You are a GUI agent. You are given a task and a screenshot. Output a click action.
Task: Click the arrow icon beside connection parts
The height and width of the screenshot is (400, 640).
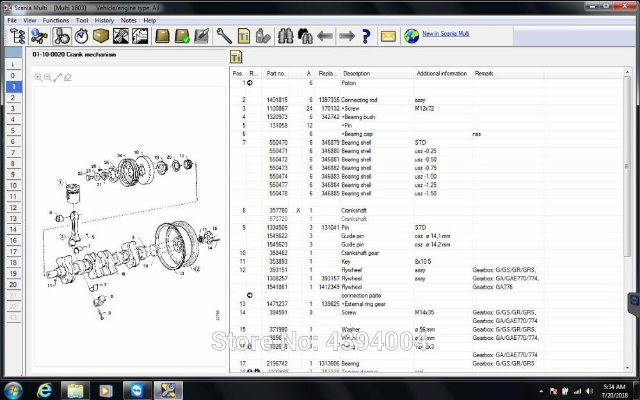point(250,295)
